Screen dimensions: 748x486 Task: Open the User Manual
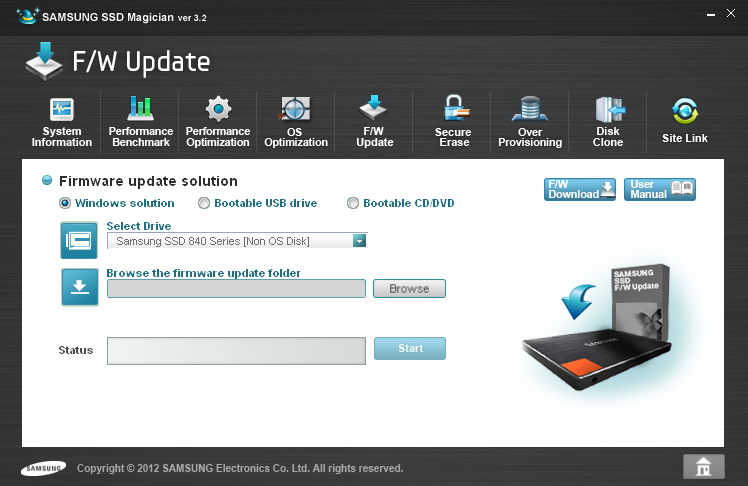(x=659, y=190)
